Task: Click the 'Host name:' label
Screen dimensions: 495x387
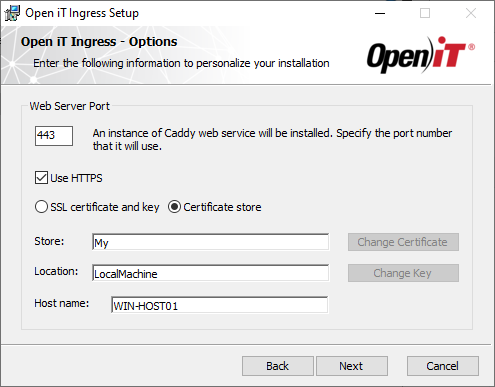Action: (x=62, y=303)
